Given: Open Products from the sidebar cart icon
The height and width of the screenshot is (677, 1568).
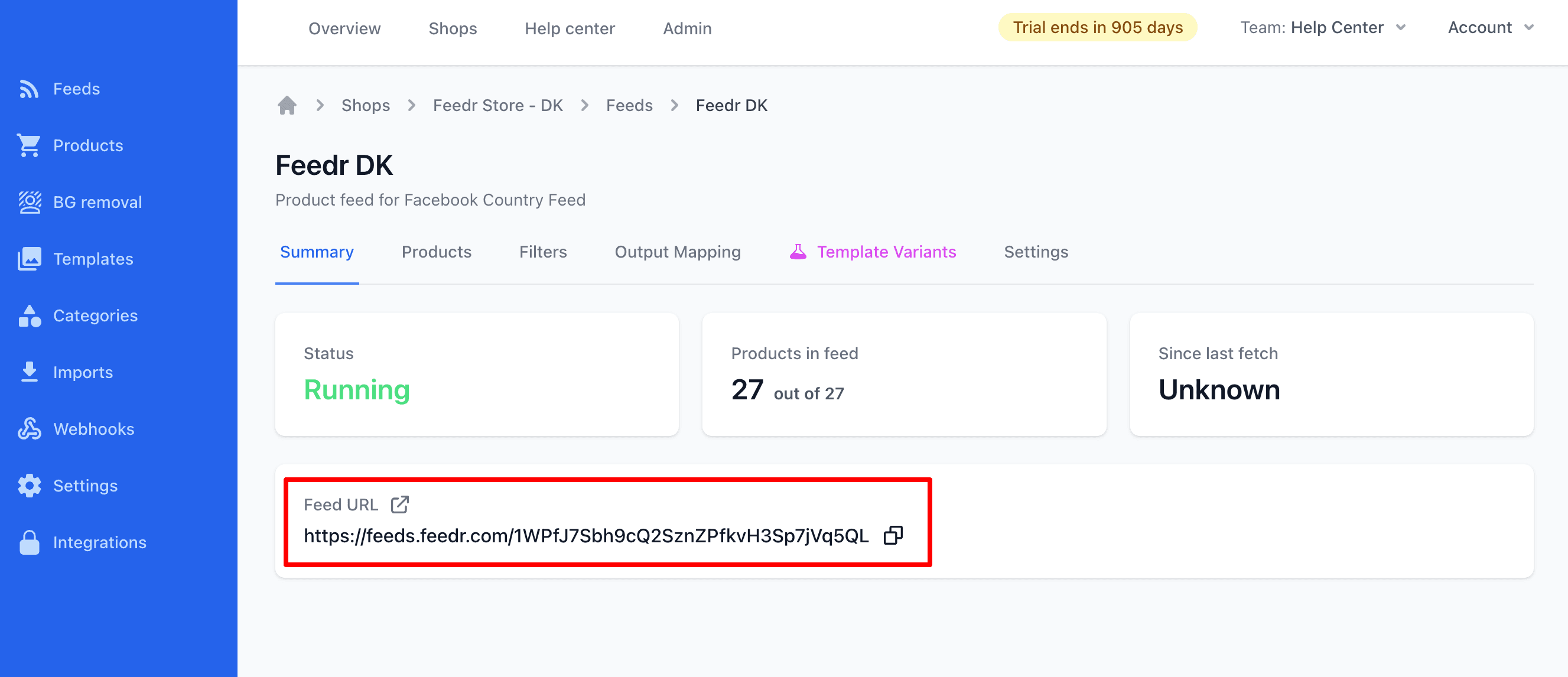Looking at the screenshot, I should (28, 145).
